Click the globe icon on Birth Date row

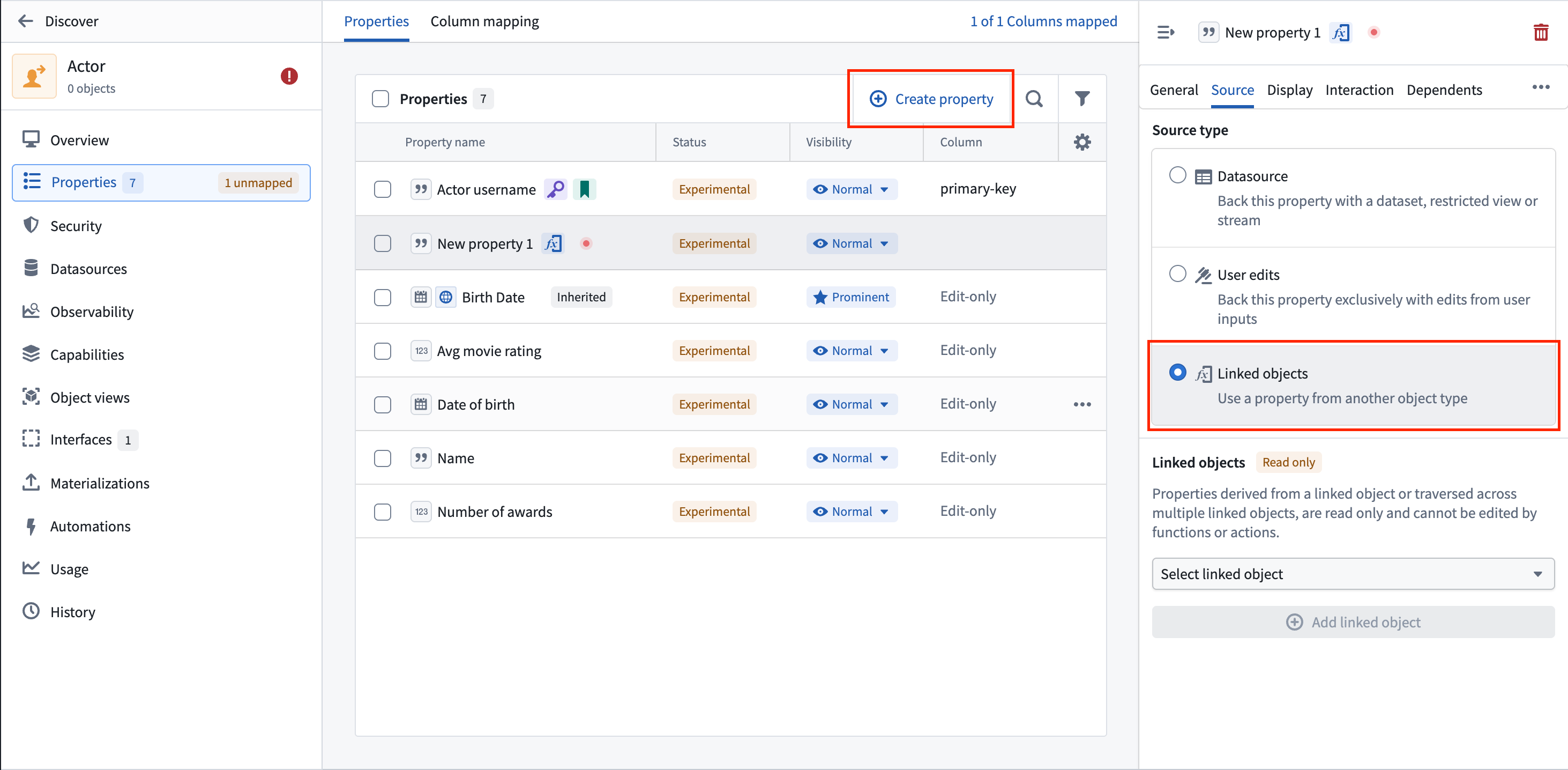coord(445,297)
